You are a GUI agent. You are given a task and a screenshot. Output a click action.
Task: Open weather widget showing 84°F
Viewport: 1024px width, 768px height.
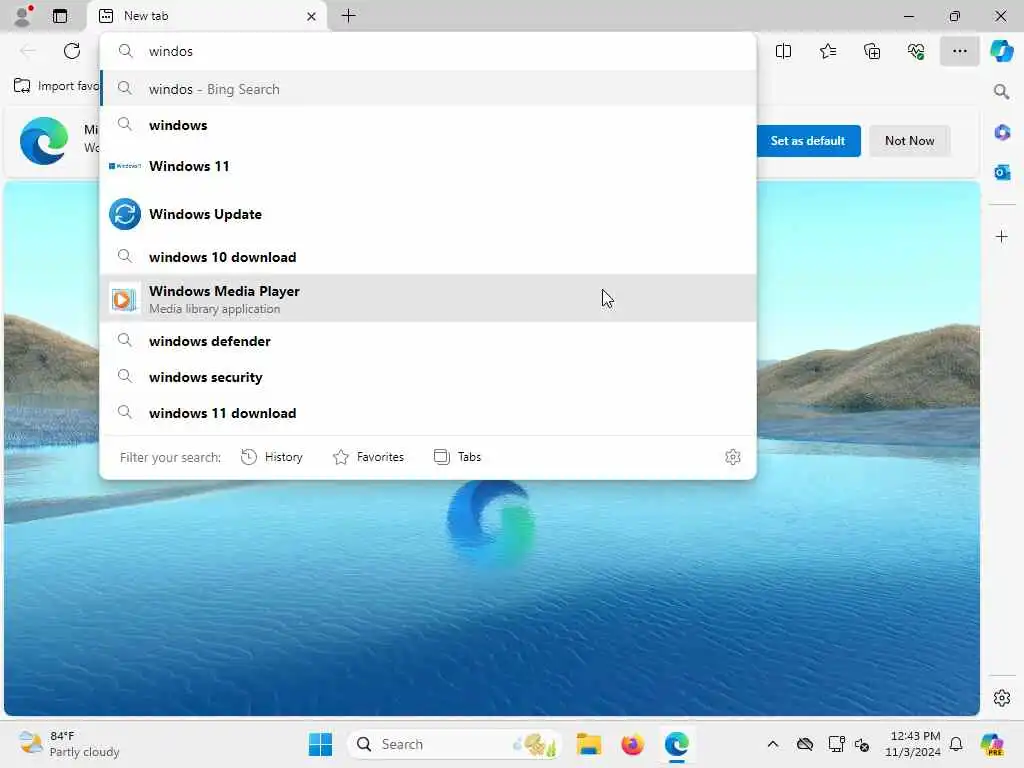click(69, 744)
